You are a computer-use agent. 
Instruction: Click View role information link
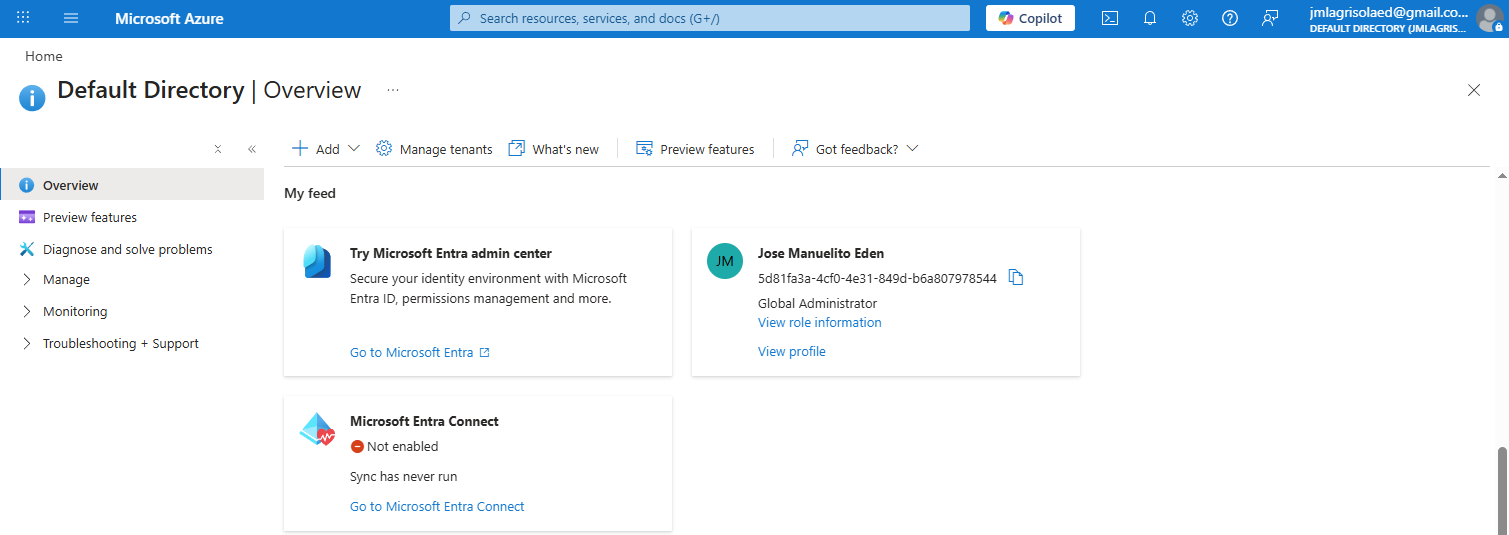[819, 323]
